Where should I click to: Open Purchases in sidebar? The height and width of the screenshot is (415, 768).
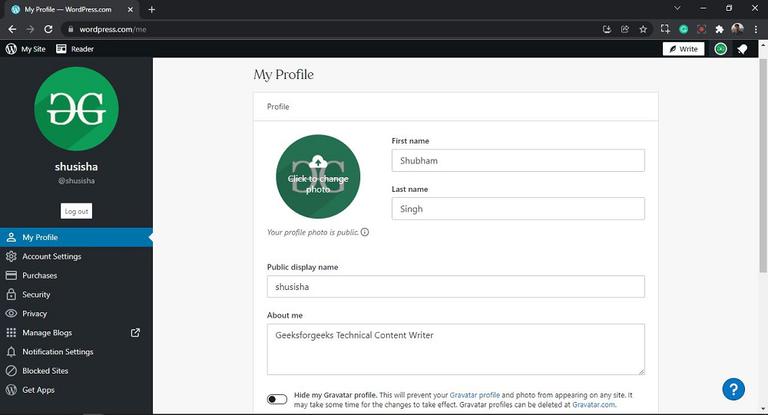point(76,275)
